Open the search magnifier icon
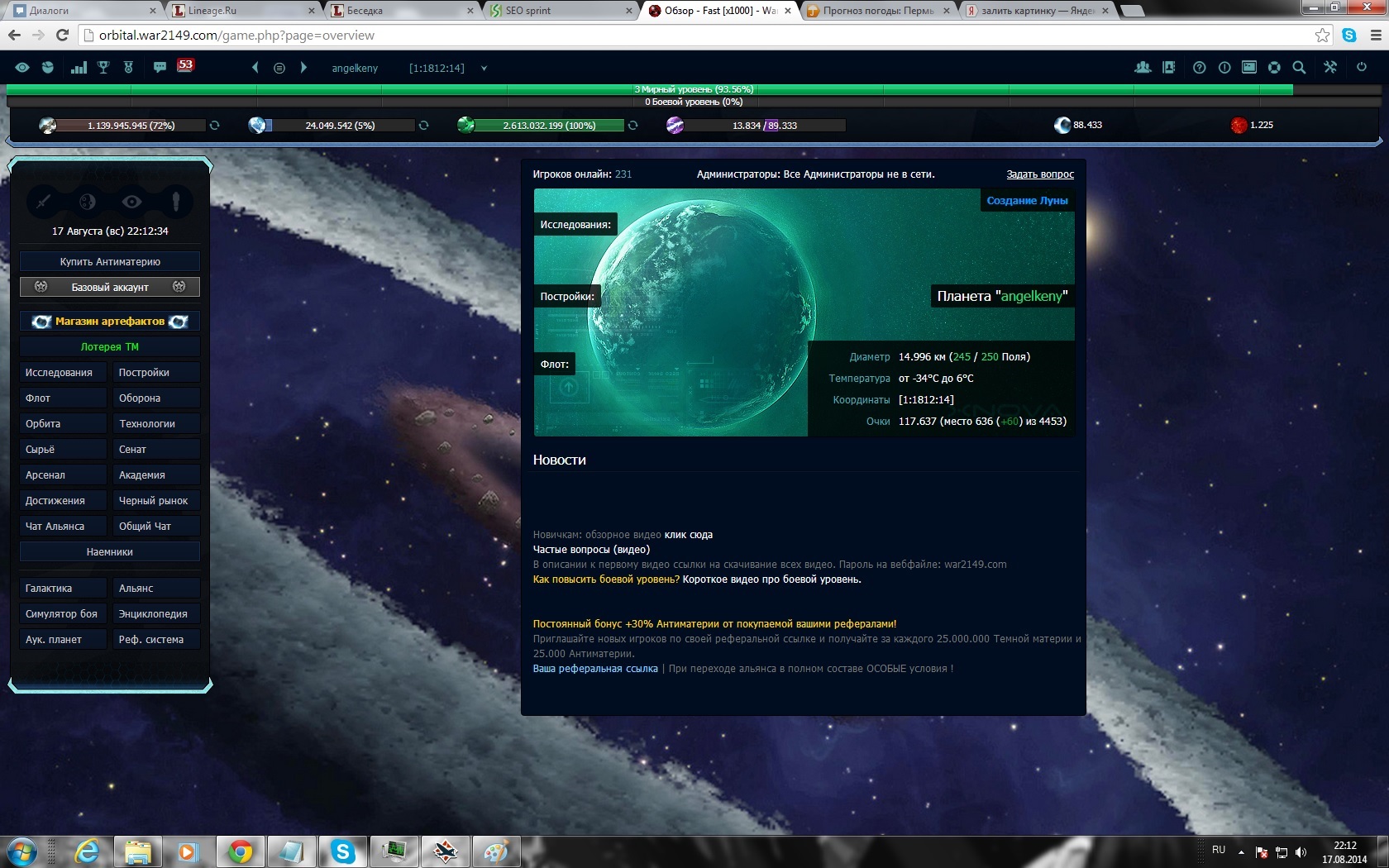This screenshot has width=1389, height=868. pos(1299,68)
